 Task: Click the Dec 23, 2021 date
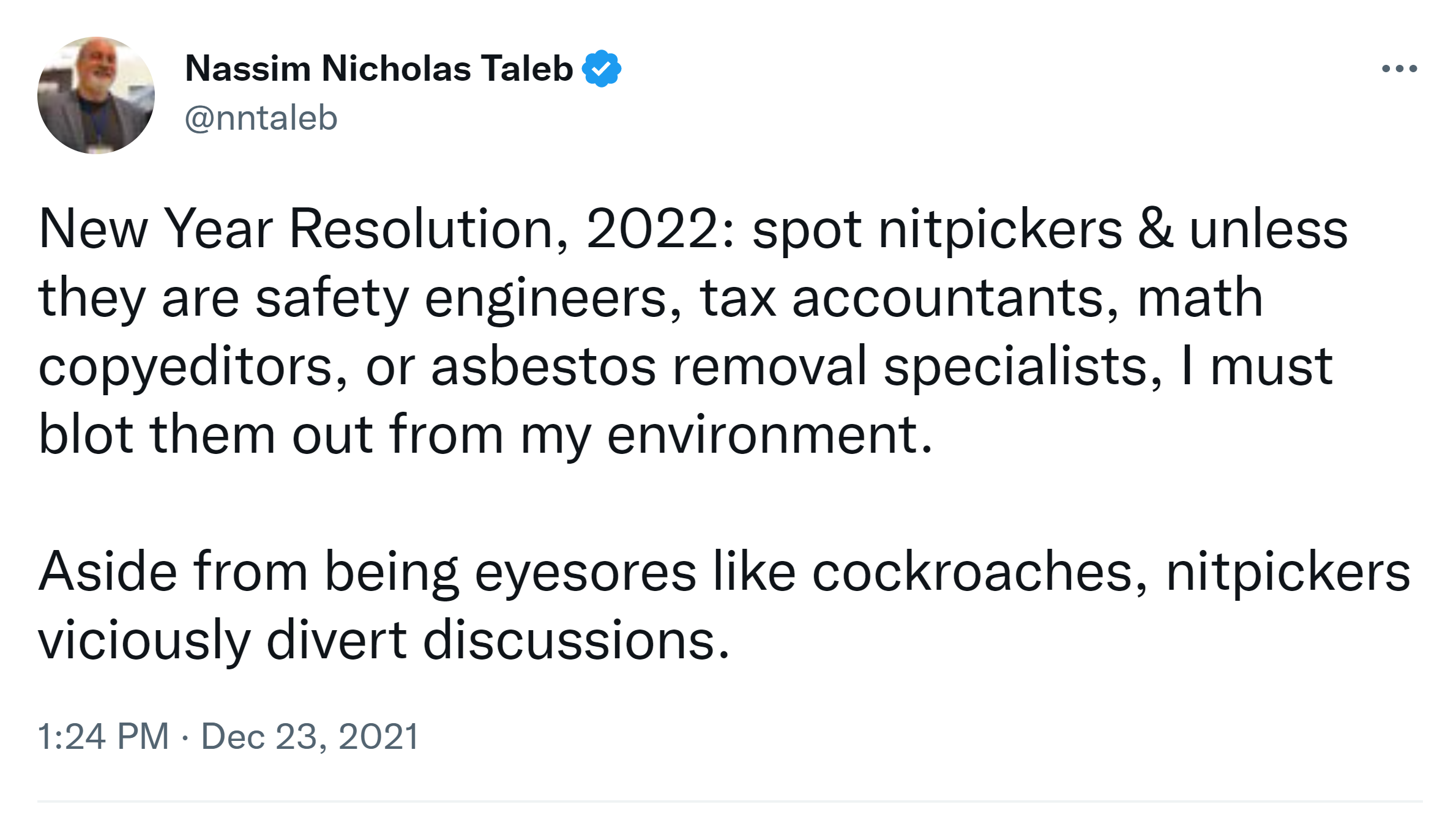[310, 735]
